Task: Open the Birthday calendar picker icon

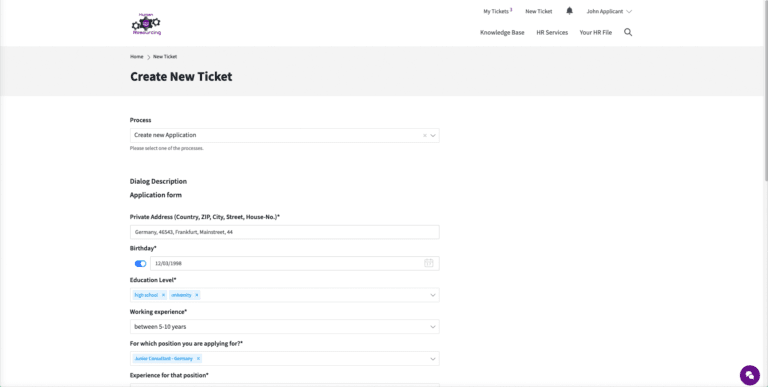Action: point(429,263)
